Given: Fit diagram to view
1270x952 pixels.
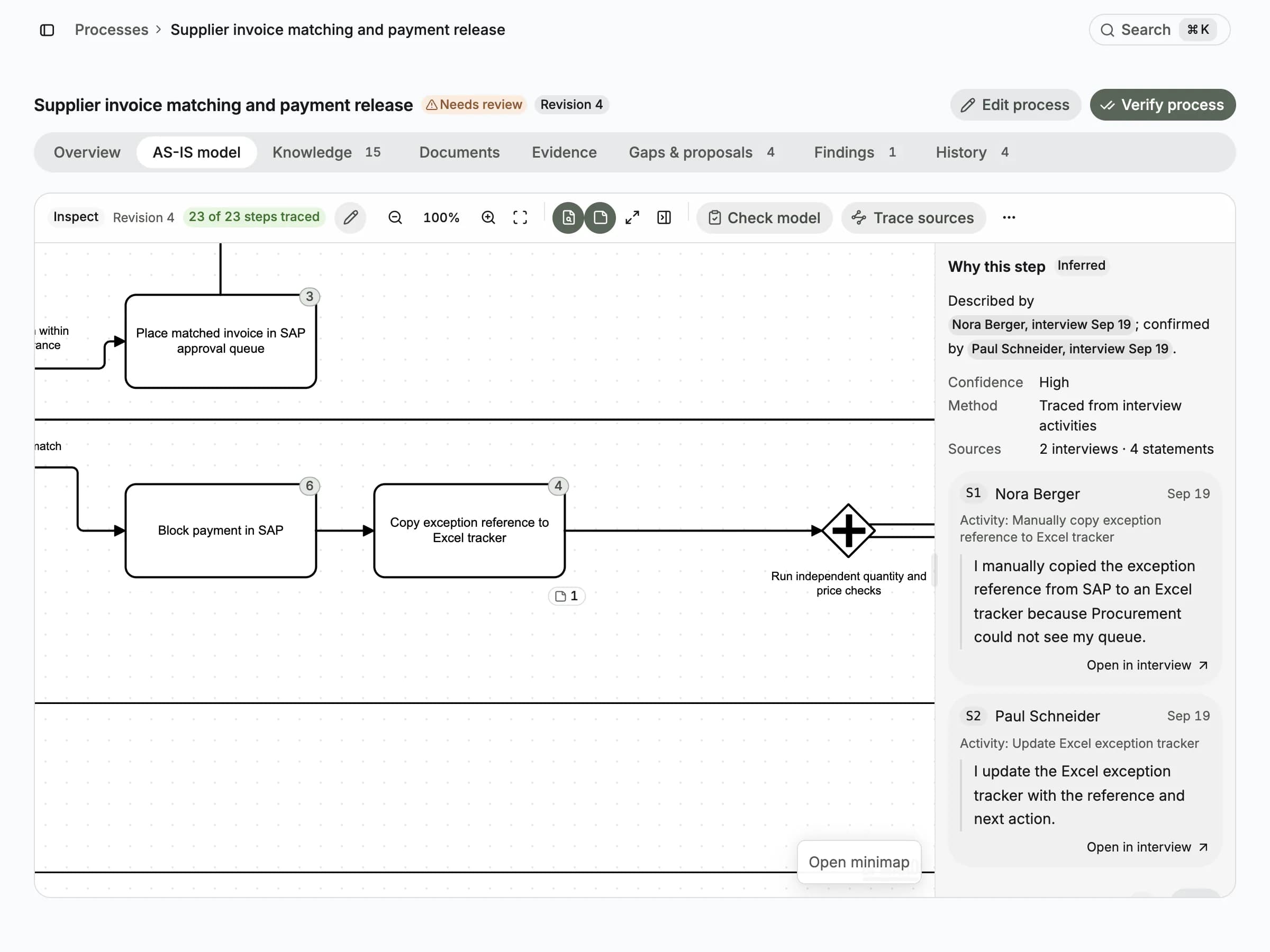Looking at the screenshot, I should click(x=520, y=217).
